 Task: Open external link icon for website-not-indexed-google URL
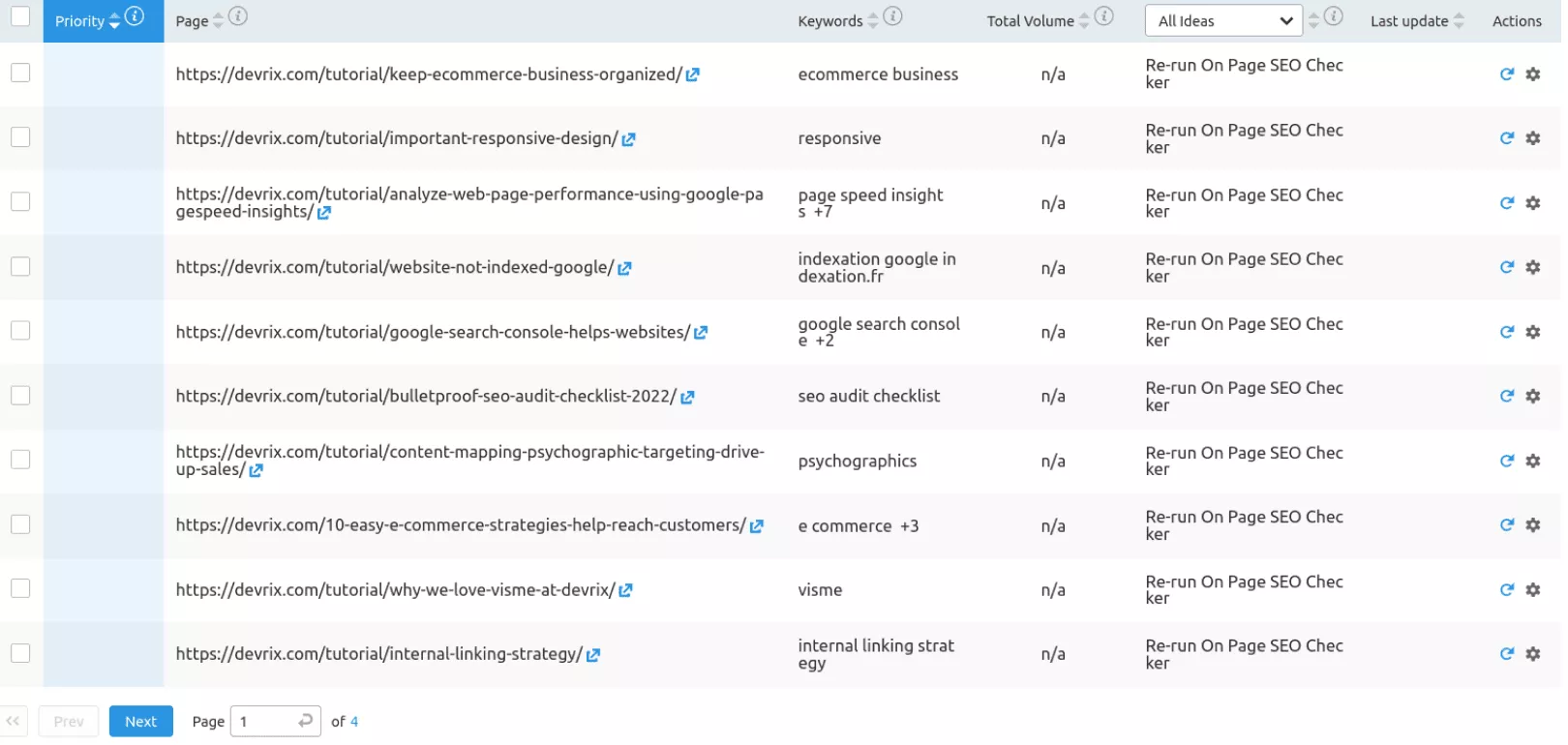pos(624,269)
